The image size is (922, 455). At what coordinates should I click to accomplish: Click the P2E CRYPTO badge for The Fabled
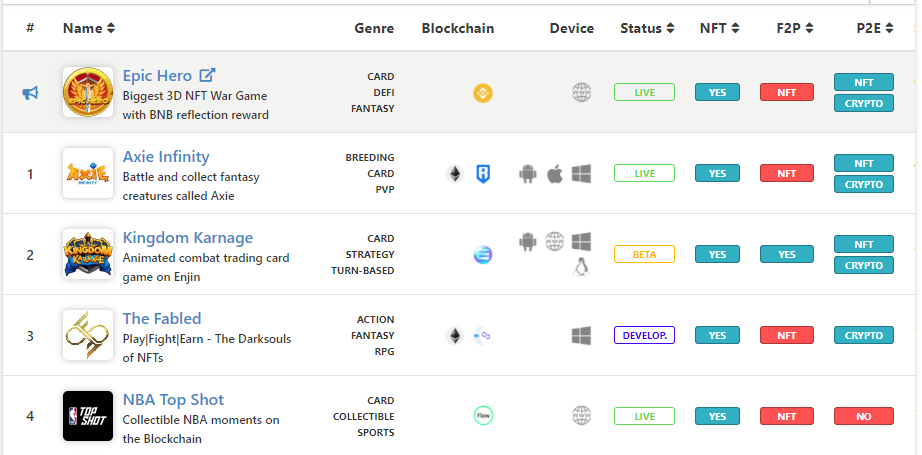click(864, 335)
